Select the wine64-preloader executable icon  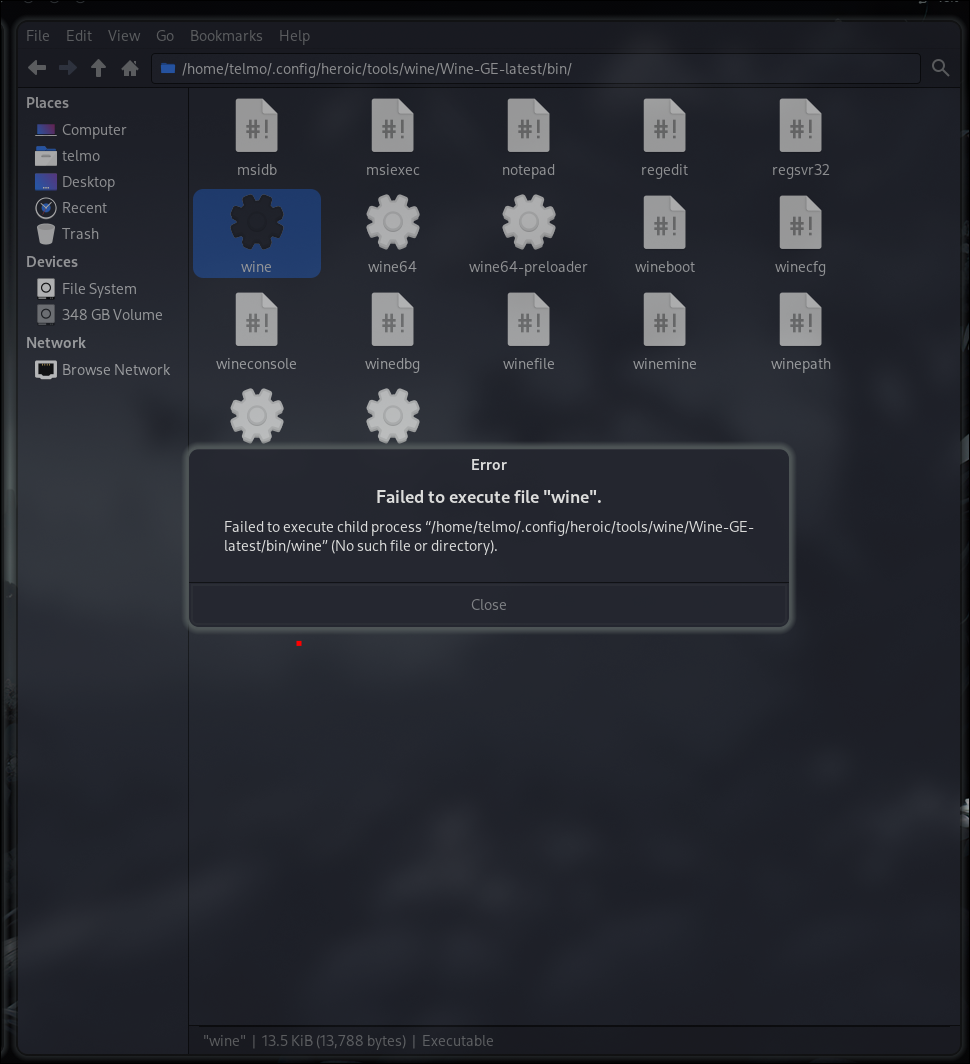click(528, 223)
